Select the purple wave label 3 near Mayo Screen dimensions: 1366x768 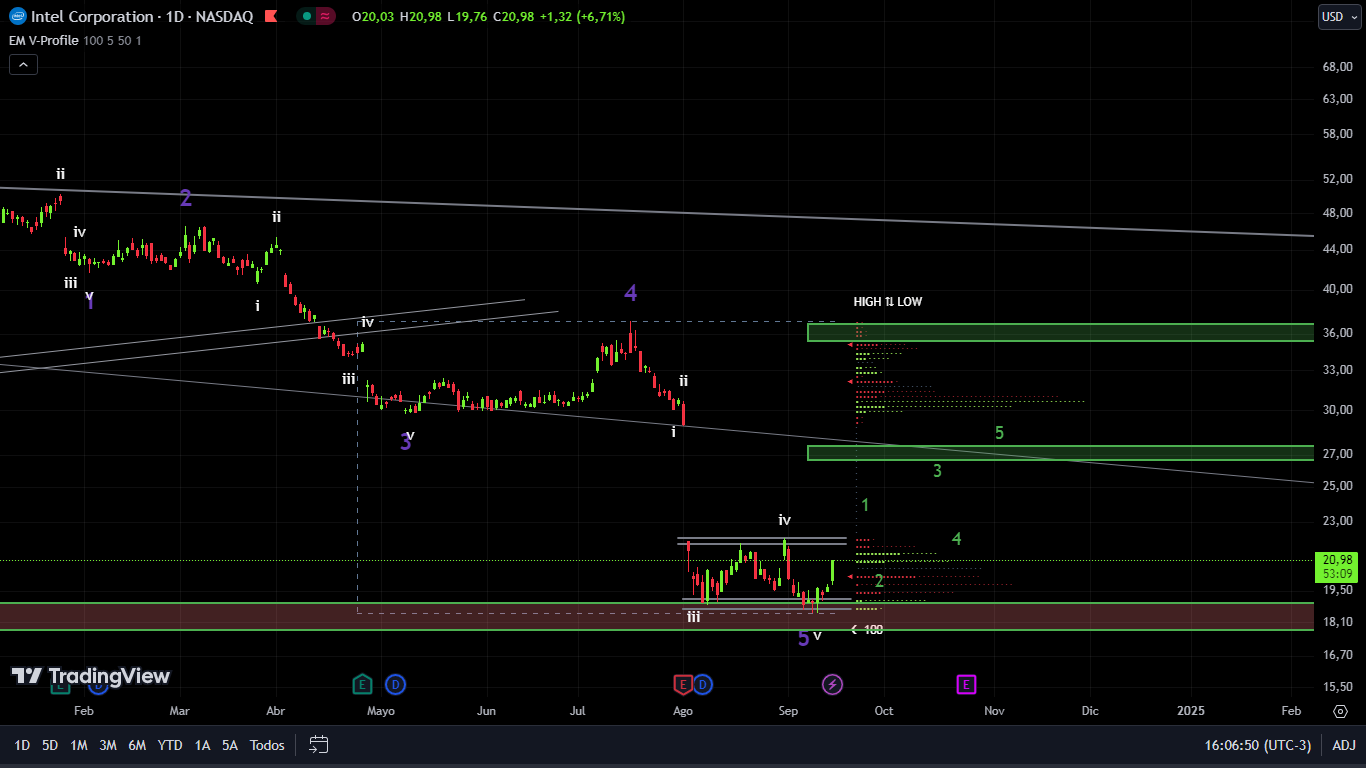(x=405, y=442)
